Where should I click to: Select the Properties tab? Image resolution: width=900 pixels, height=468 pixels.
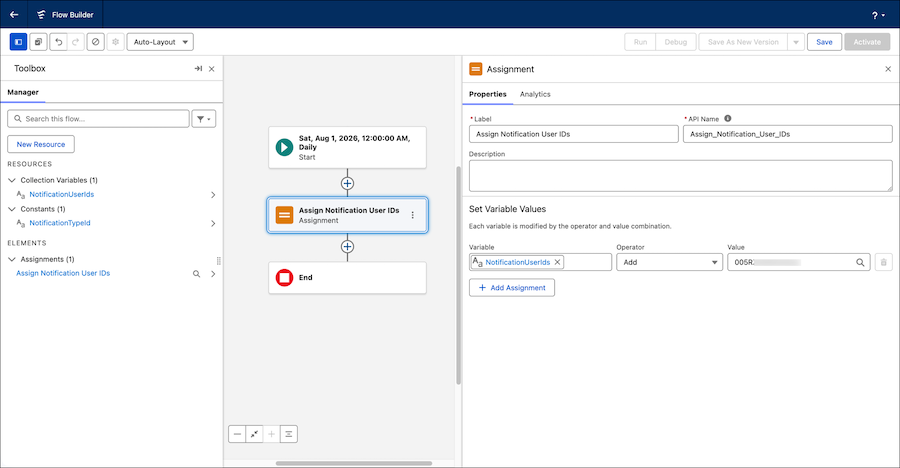[x=488, y=94]
